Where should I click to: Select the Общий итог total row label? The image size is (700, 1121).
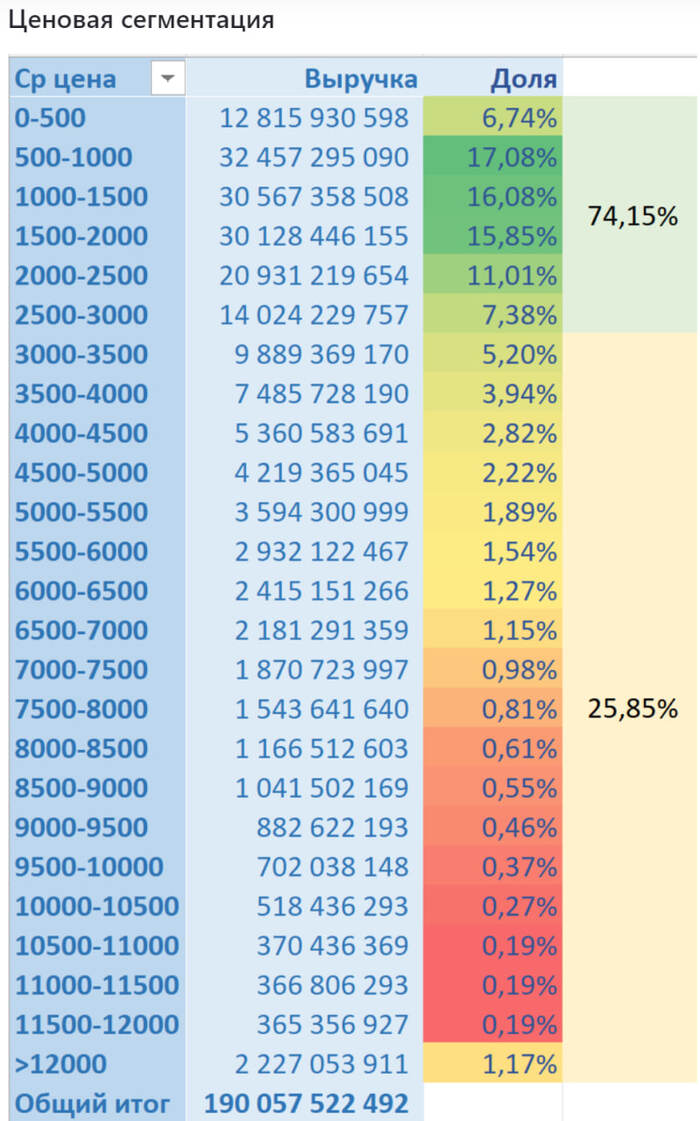[x=93, y=1104]
